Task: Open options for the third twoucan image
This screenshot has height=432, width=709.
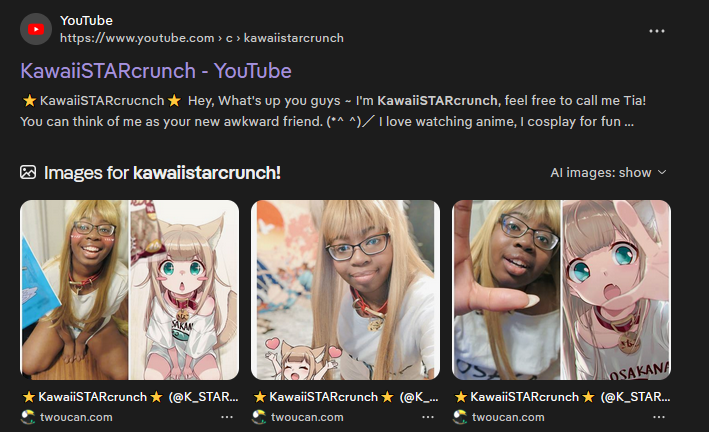Action: tap(659, 417)
